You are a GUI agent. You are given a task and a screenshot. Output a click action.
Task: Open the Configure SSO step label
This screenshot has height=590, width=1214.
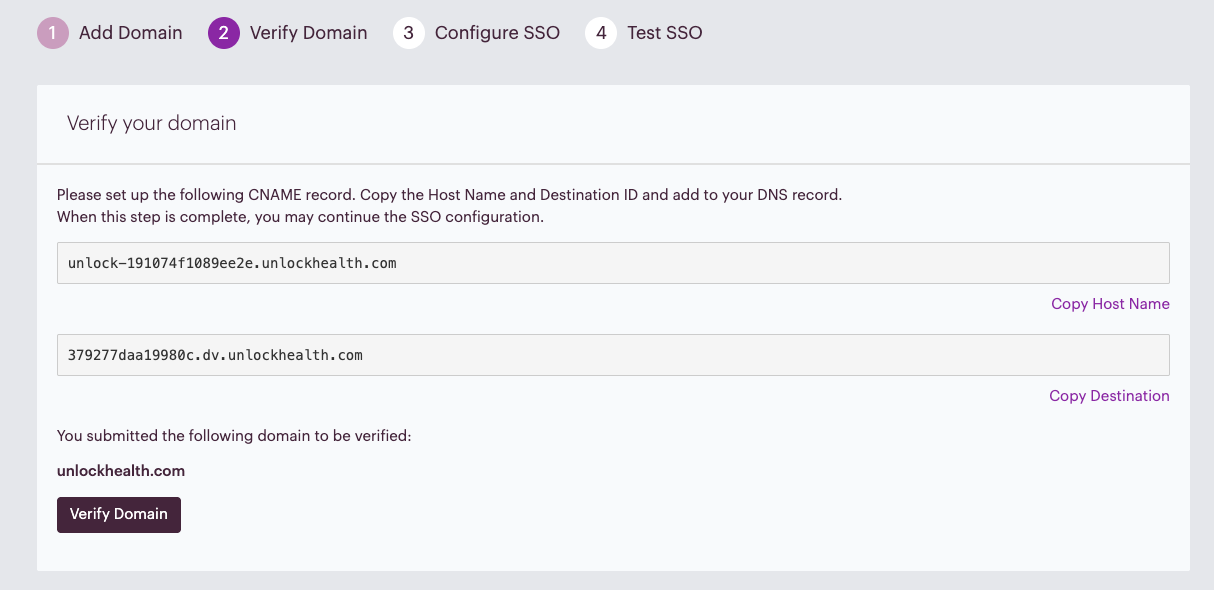(497, 33)
